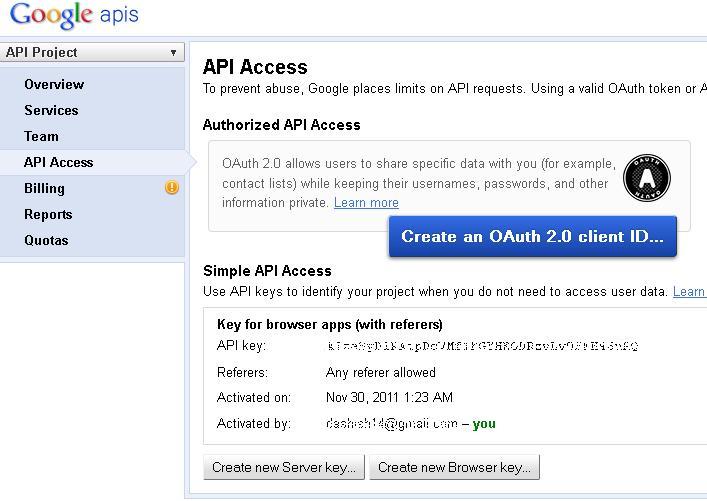
Task: Click the 'Nov 30, 2011 1:23 AM' activation date
Action: coord(389,397)
